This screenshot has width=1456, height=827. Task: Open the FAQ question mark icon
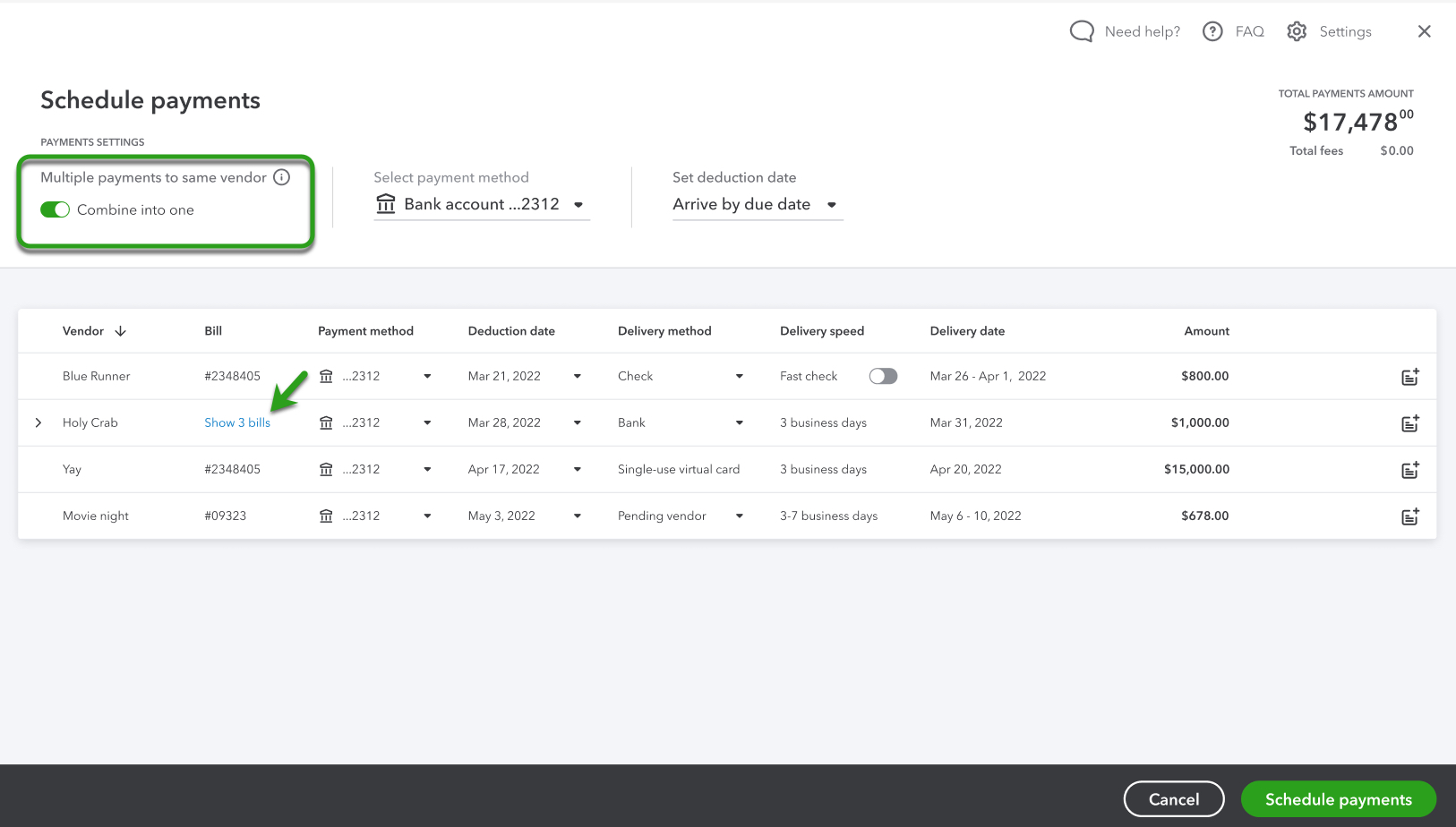coord(1212,31)
